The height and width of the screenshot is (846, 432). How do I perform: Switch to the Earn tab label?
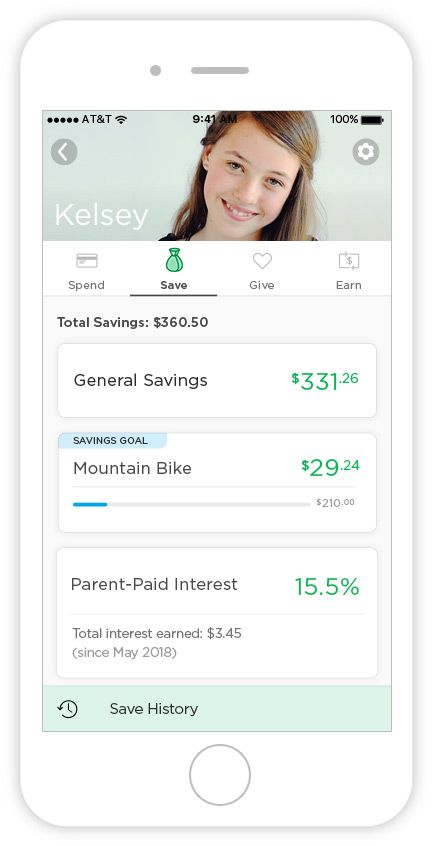tap(348, 285)
